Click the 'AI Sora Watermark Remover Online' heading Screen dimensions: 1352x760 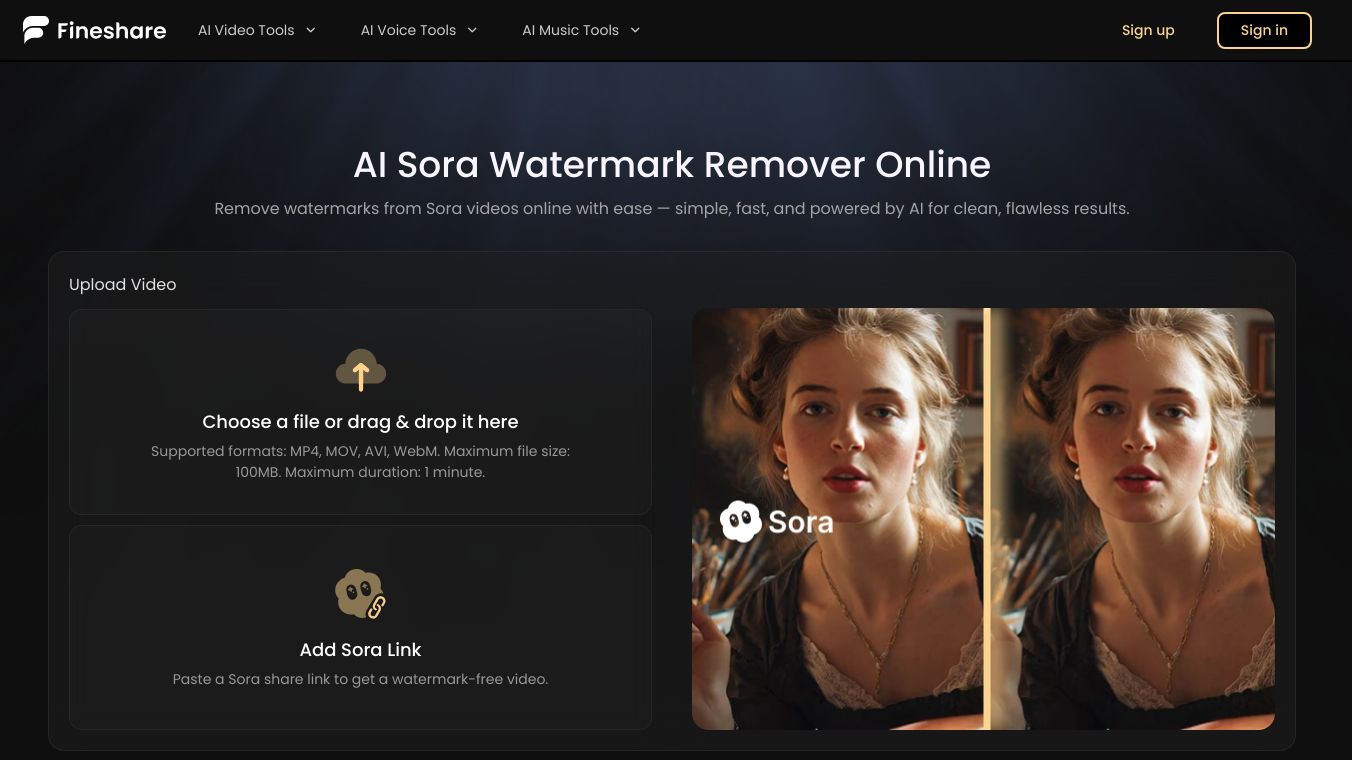[x=672, y=164]
